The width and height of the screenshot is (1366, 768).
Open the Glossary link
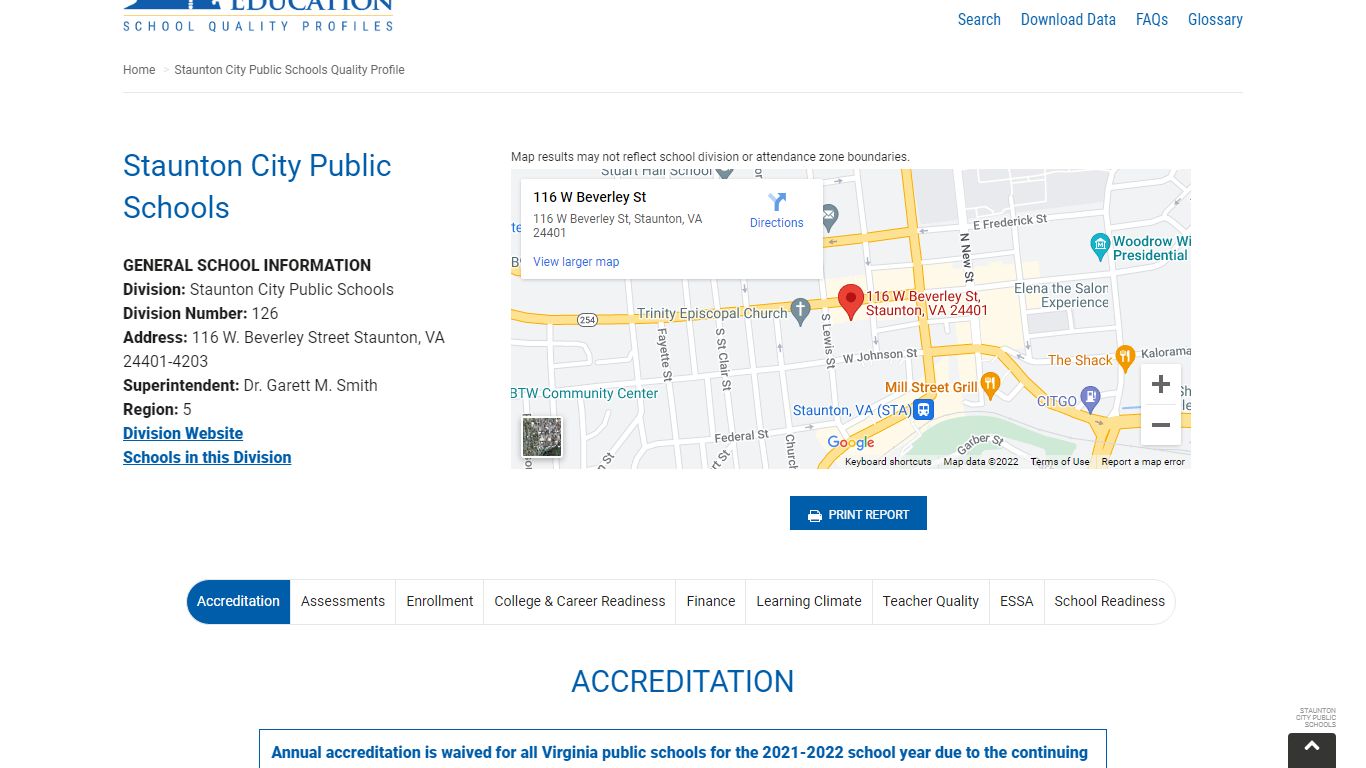[1215, 19]
